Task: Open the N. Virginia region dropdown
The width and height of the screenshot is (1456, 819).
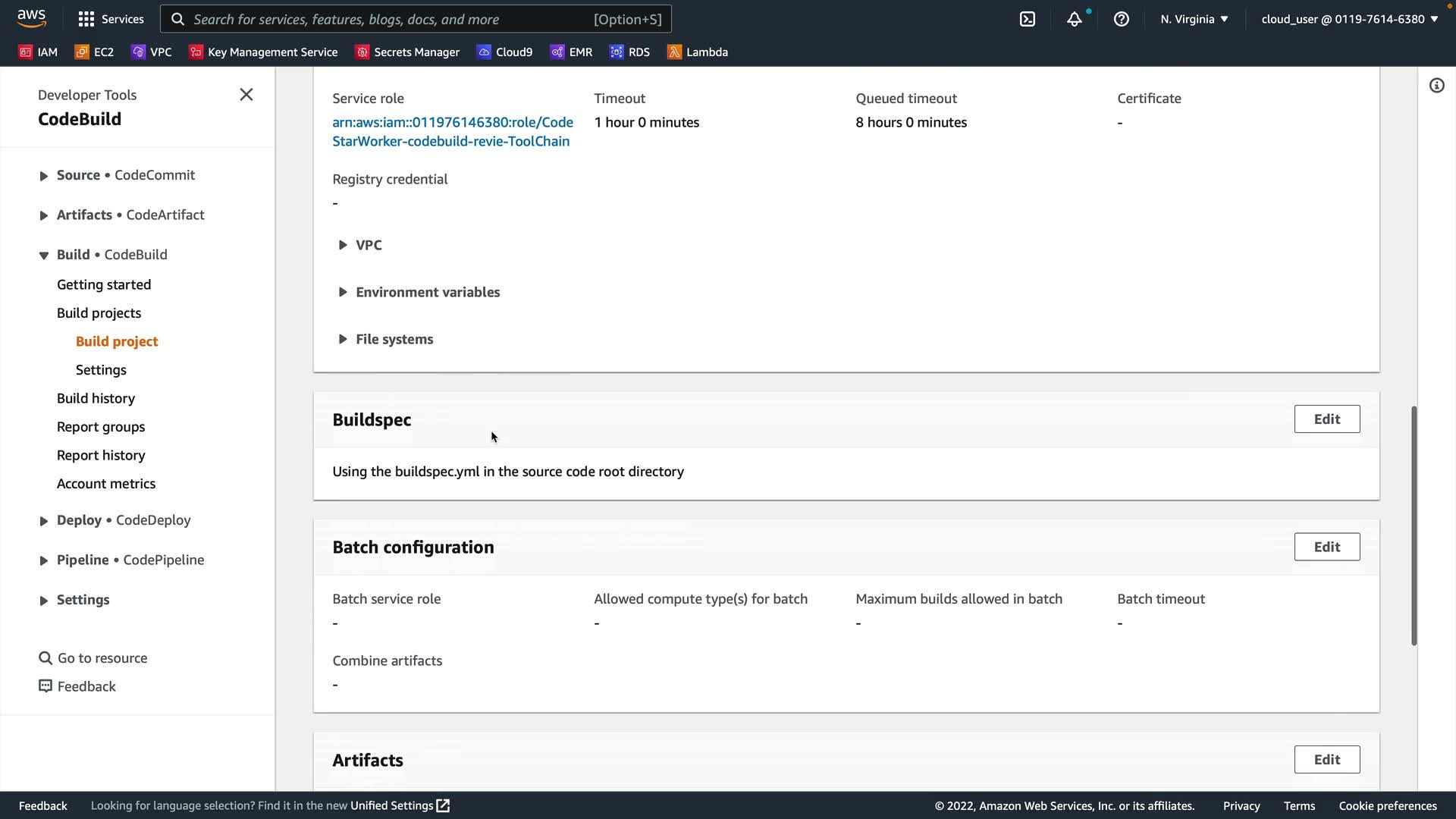Action: 1194,19
